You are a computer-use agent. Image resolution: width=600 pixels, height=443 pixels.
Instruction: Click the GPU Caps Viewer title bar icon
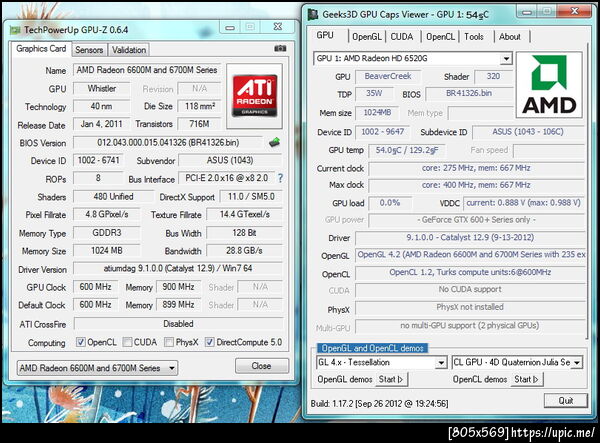coord(313,15)
